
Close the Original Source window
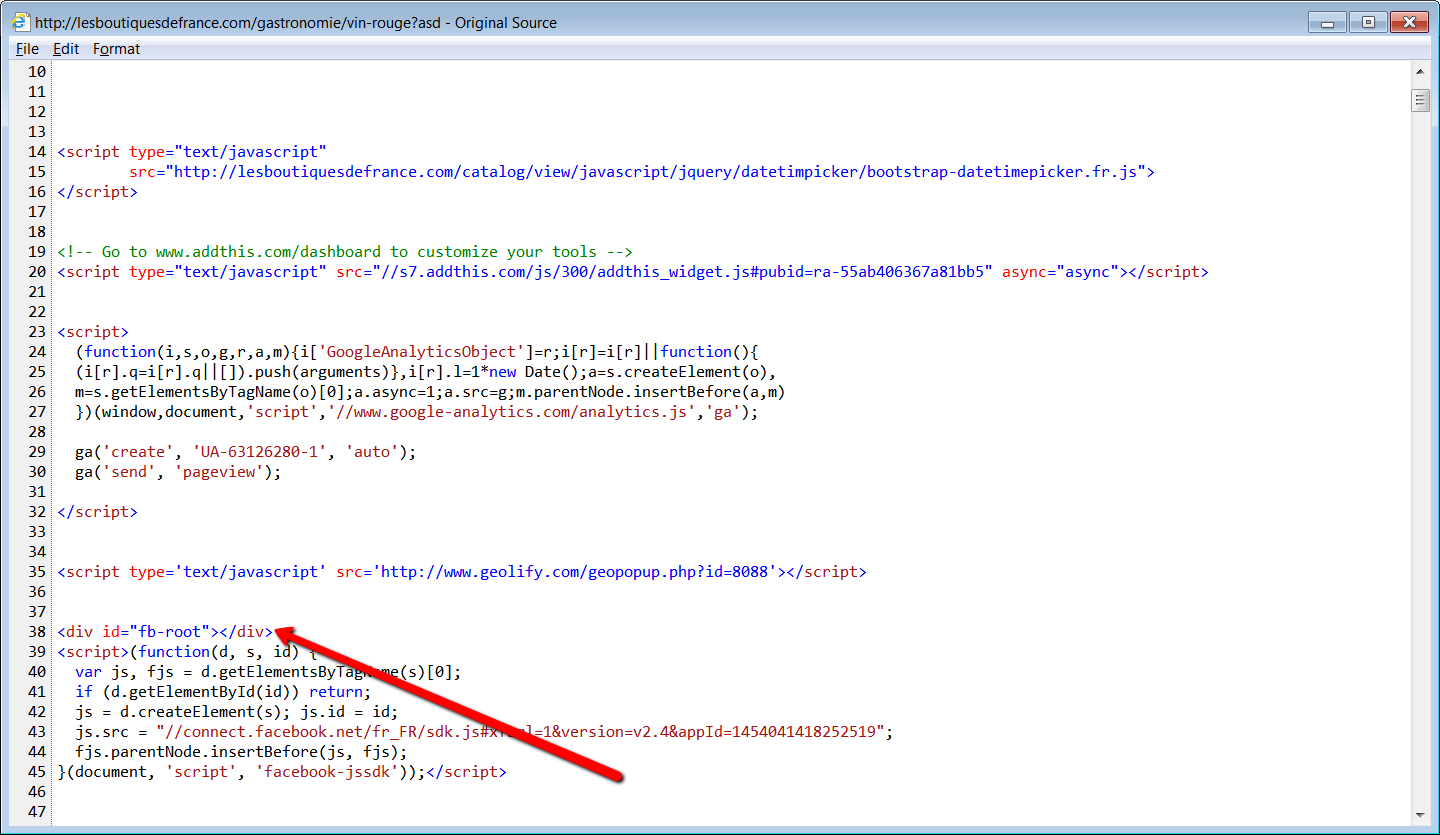point(1408,21)
